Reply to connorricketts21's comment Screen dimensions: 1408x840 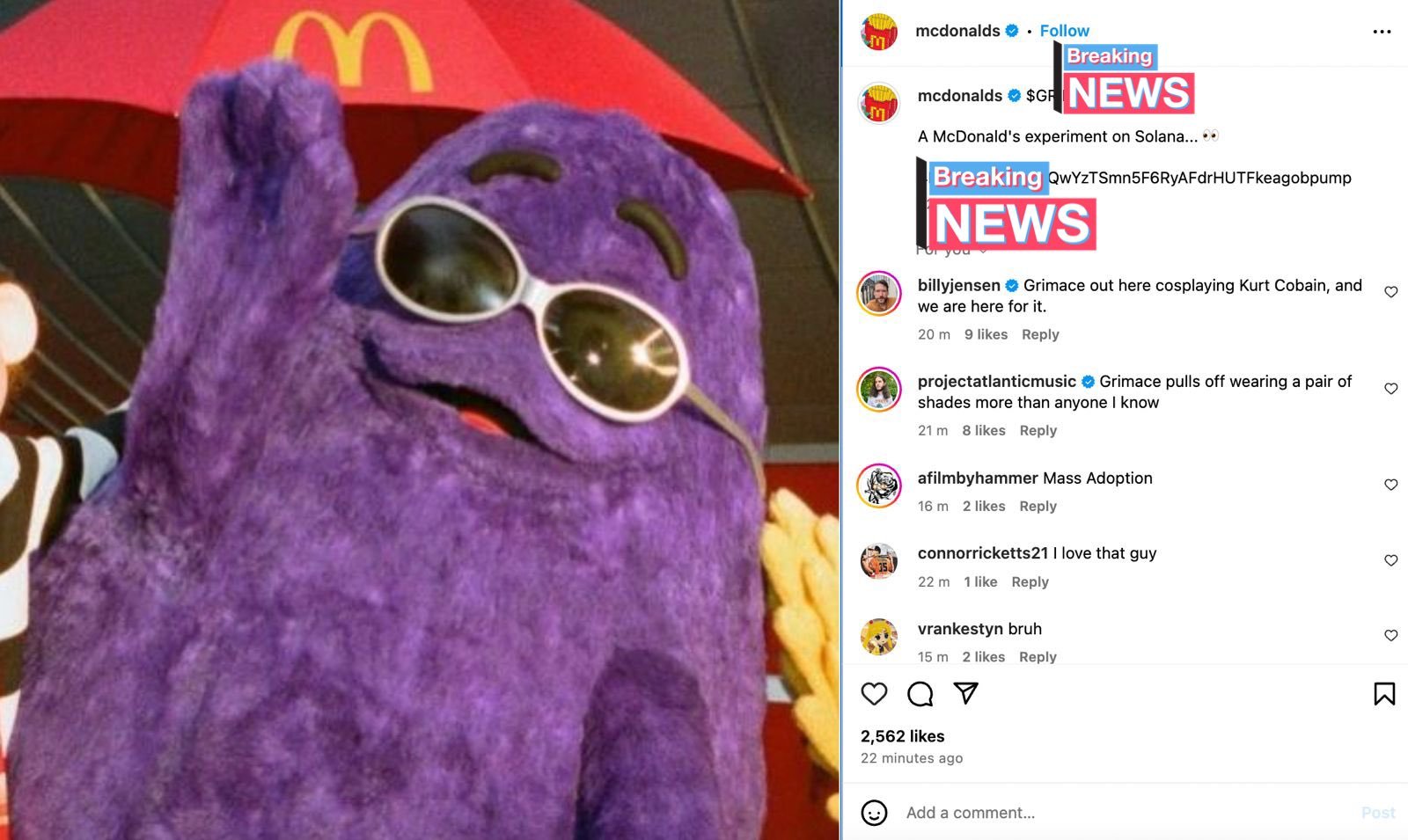point(1030,581)
